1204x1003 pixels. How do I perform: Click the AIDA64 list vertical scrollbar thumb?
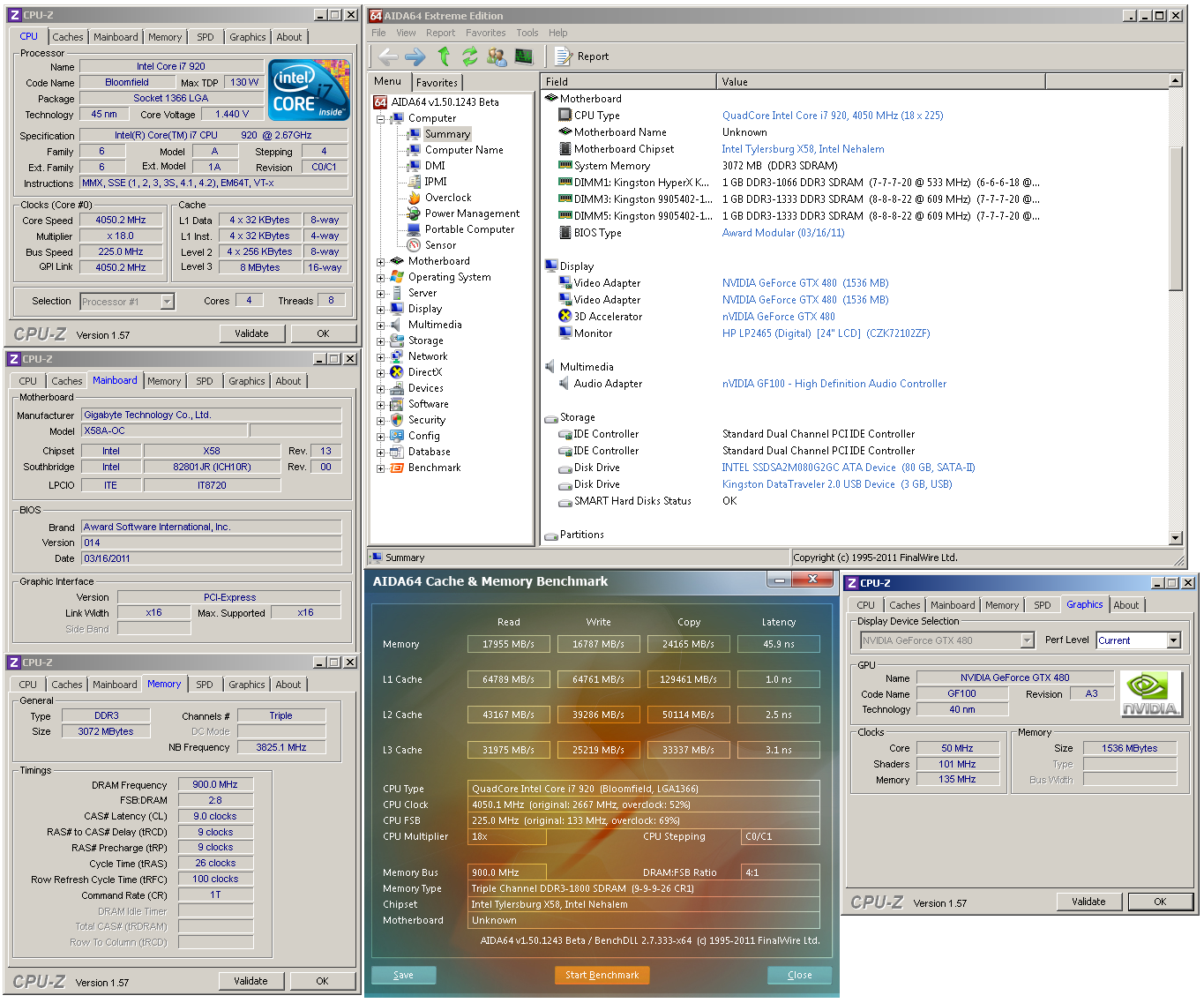click(1175, 217)
